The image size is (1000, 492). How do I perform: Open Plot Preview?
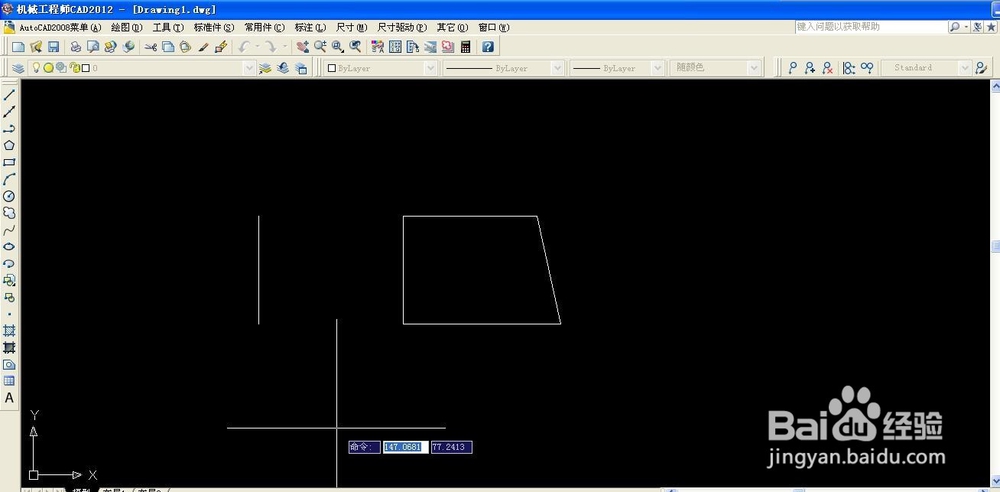[93, 47]
